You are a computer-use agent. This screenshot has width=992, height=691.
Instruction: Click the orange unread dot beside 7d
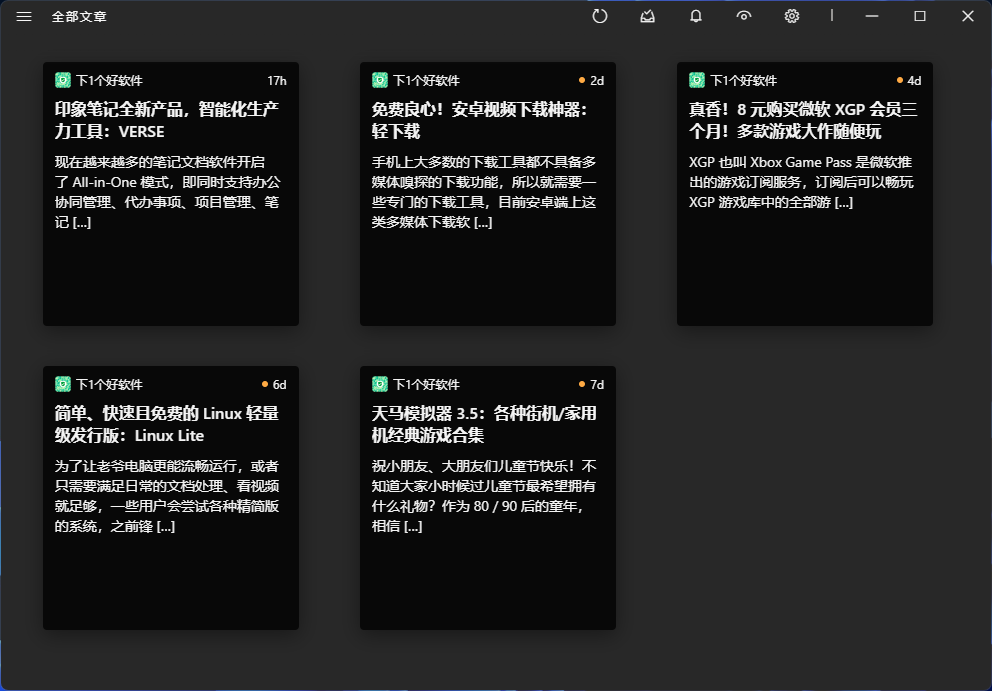(x=582, y=384)
